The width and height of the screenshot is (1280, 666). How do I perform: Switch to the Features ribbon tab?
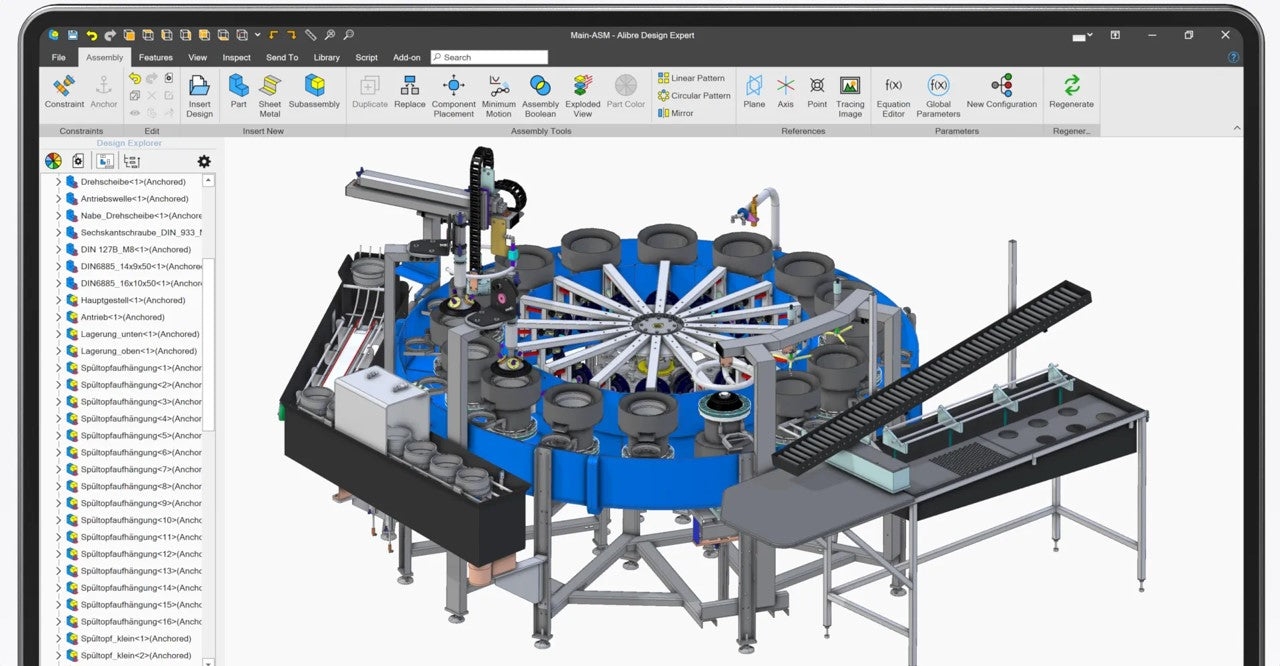156,58
